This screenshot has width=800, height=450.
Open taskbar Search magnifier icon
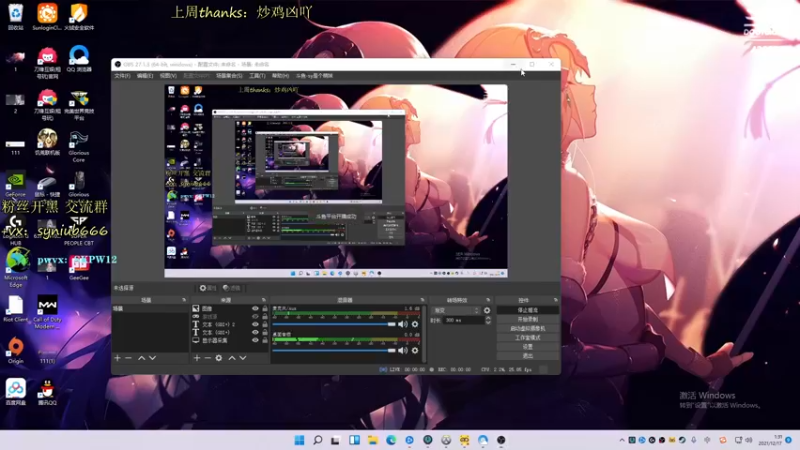point(317,440)
